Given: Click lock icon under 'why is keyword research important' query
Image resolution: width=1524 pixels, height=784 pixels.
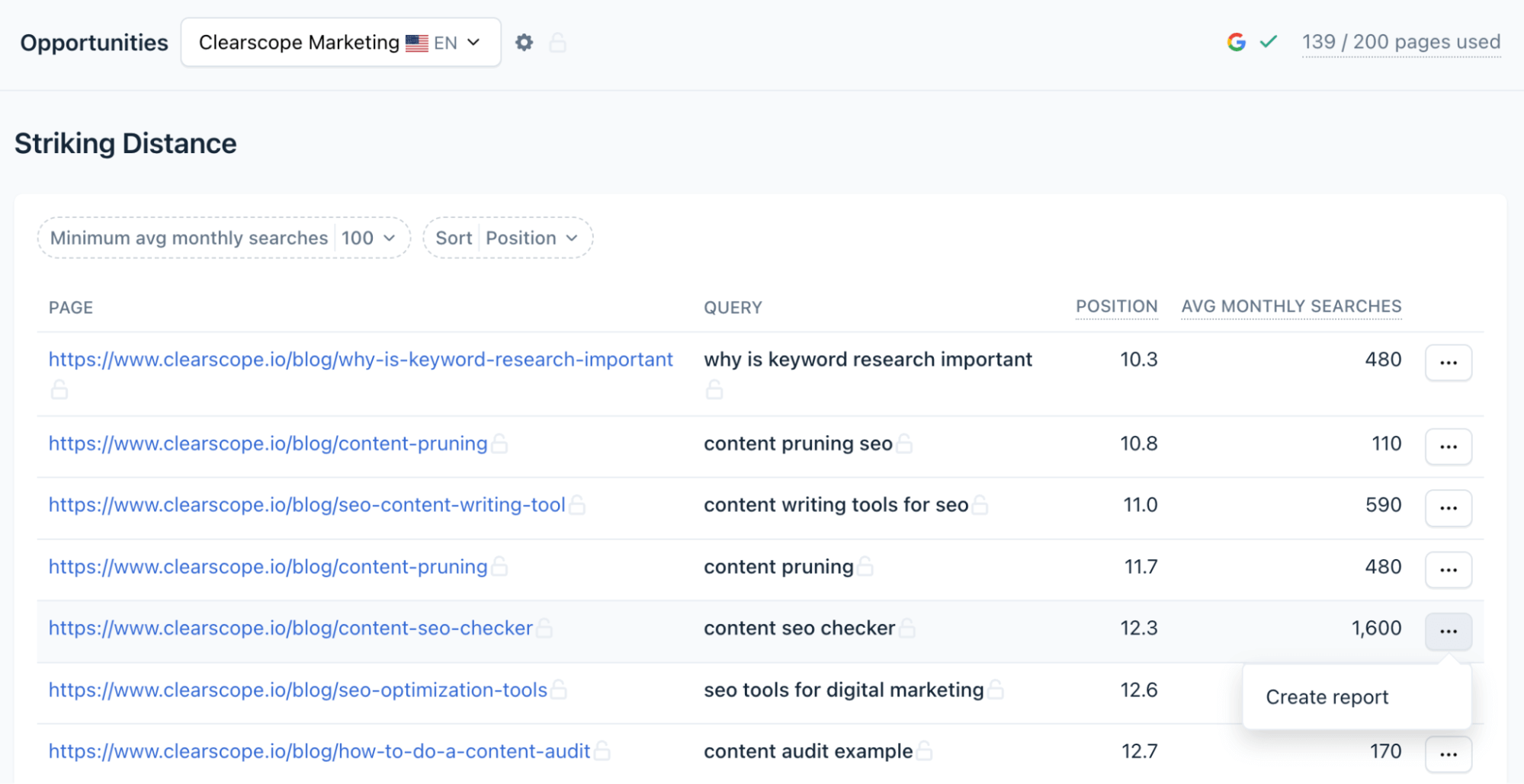Looking at the screenshot, I should pos(714,390).
